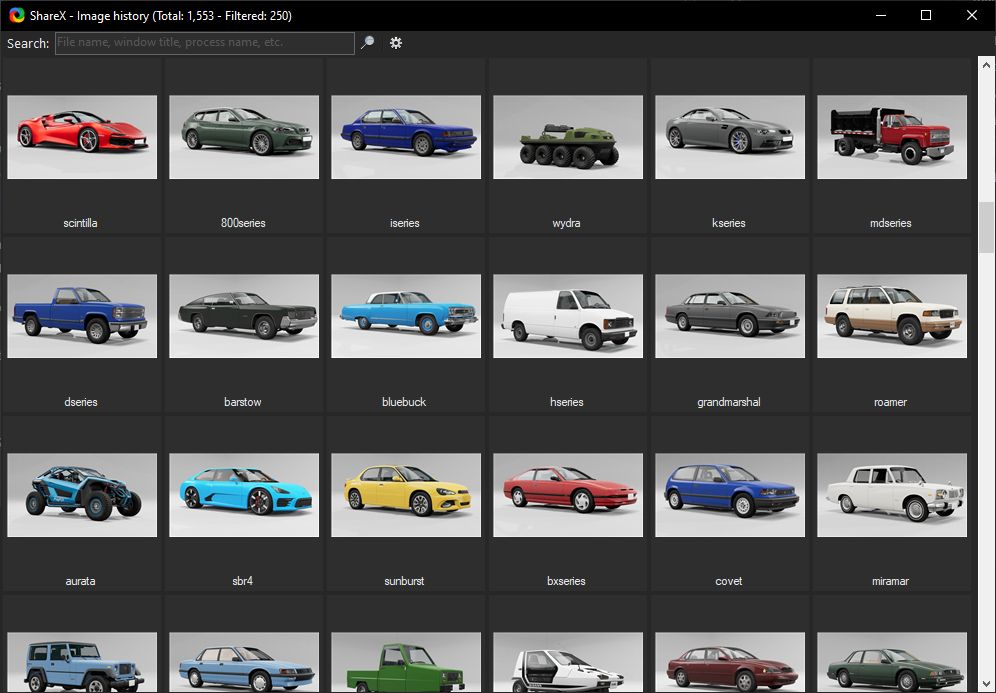Viewport: 996px width, 693px height.
Task: Click the 'kseries' file name label
Action: (729, 223)
